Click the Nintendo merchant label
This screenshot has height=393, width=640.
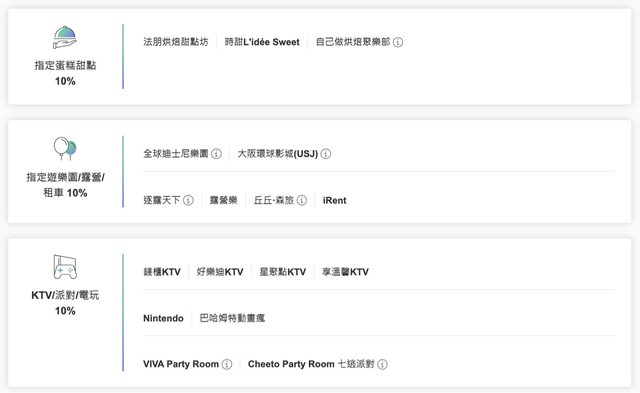click(163, 318)
